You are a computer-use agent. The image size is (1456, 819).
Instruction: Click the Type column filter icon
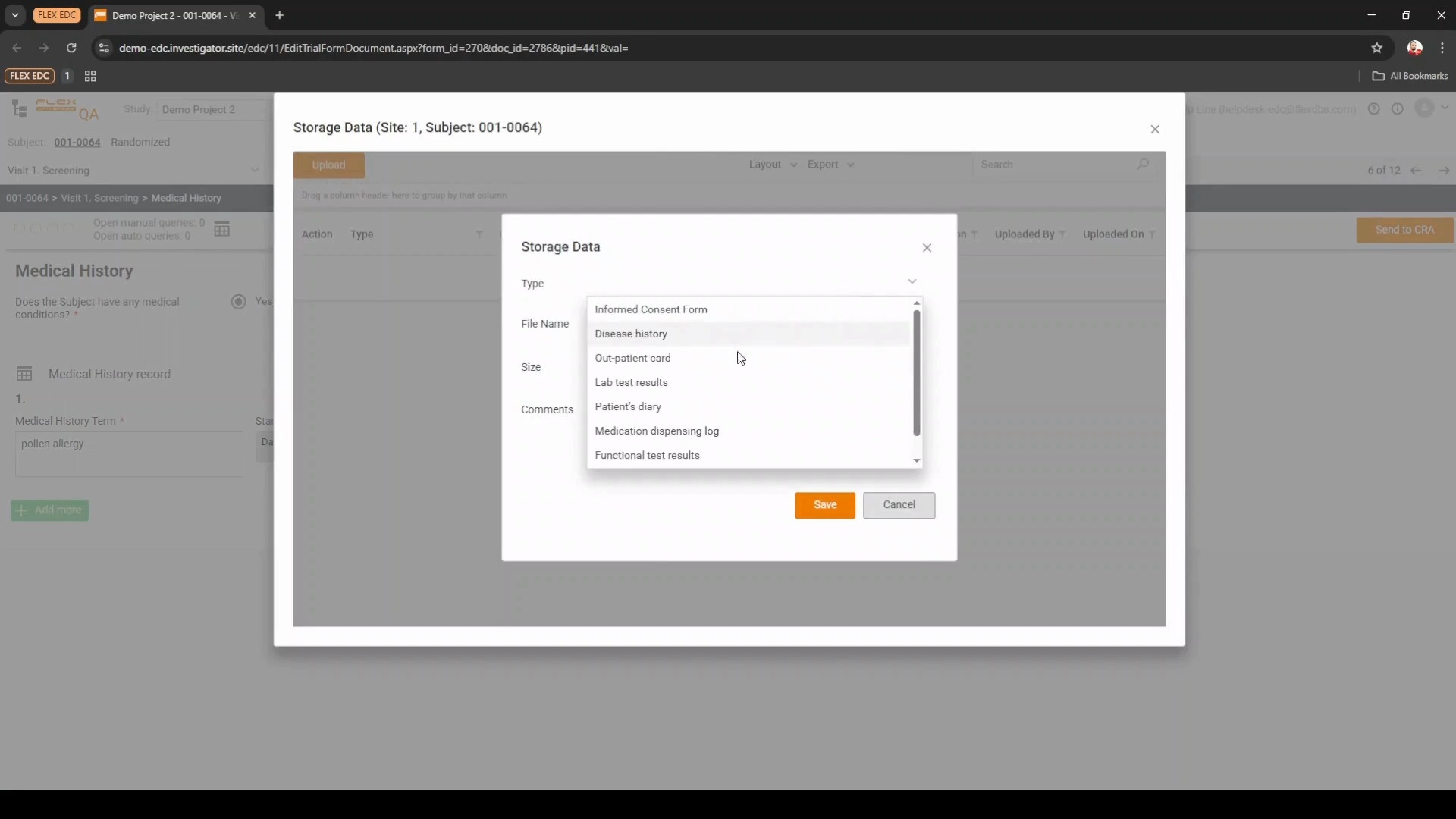click(x=479, y=234)
